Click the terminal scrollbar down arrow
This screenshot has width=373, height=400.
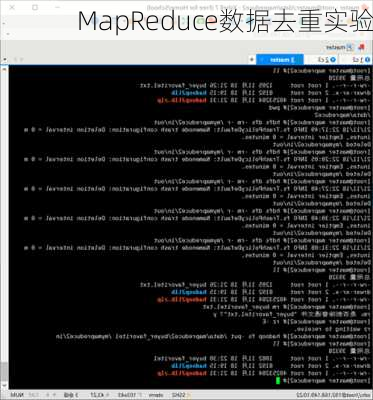coord(4,386)
